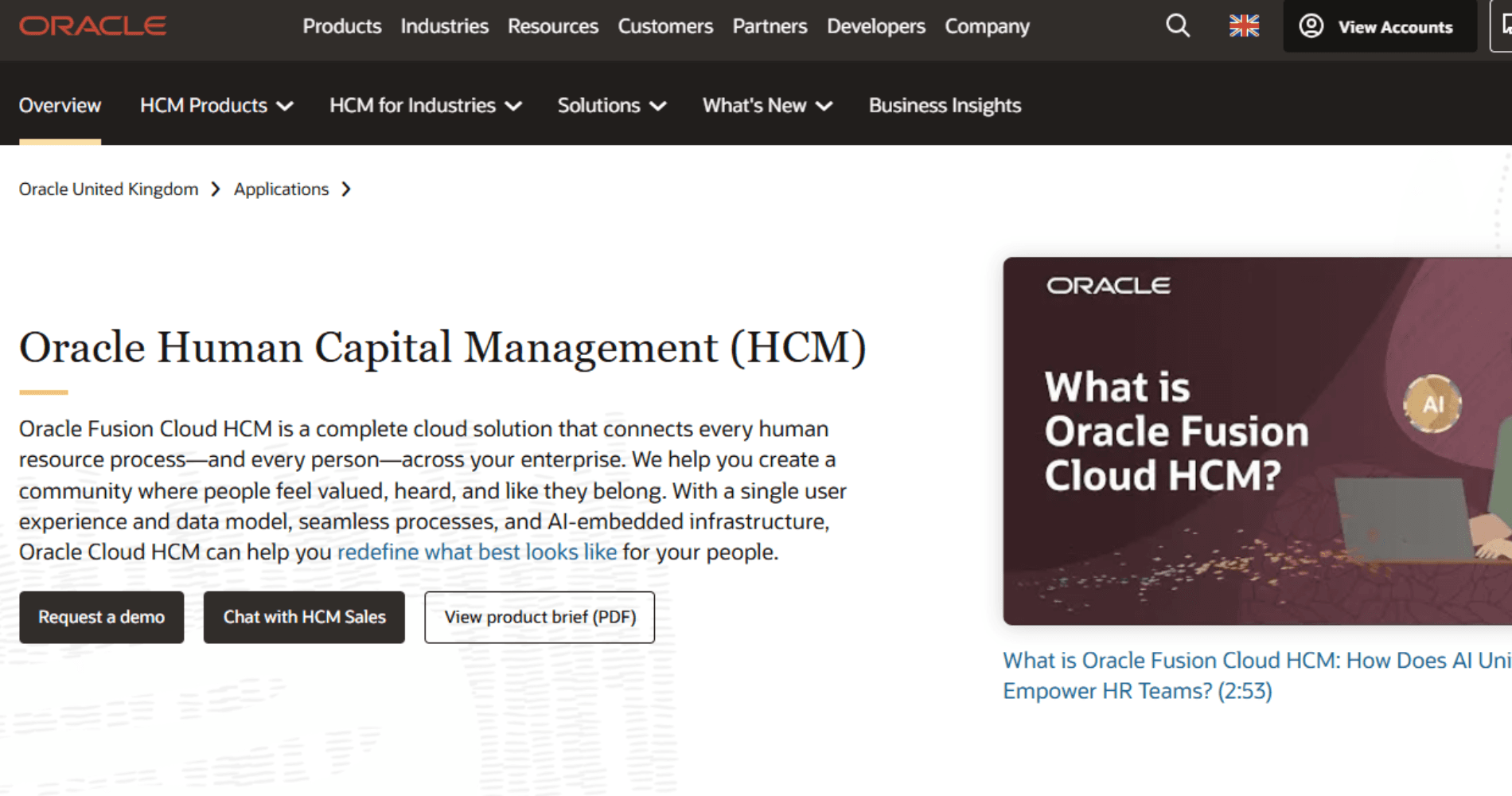The width and height of the screenshot is (1512, 796).
Task: Open the Products menu
Action: (x=342, y=26)
